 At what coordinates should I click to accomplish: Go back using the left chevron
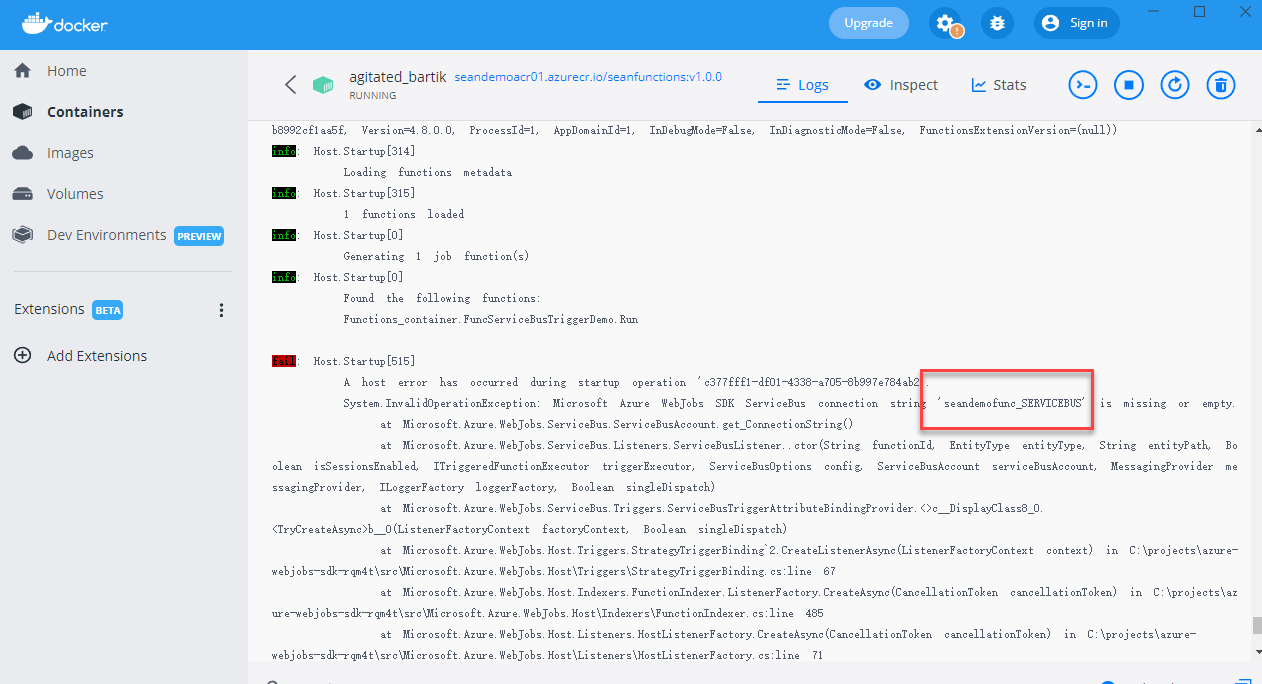point(291,85)
